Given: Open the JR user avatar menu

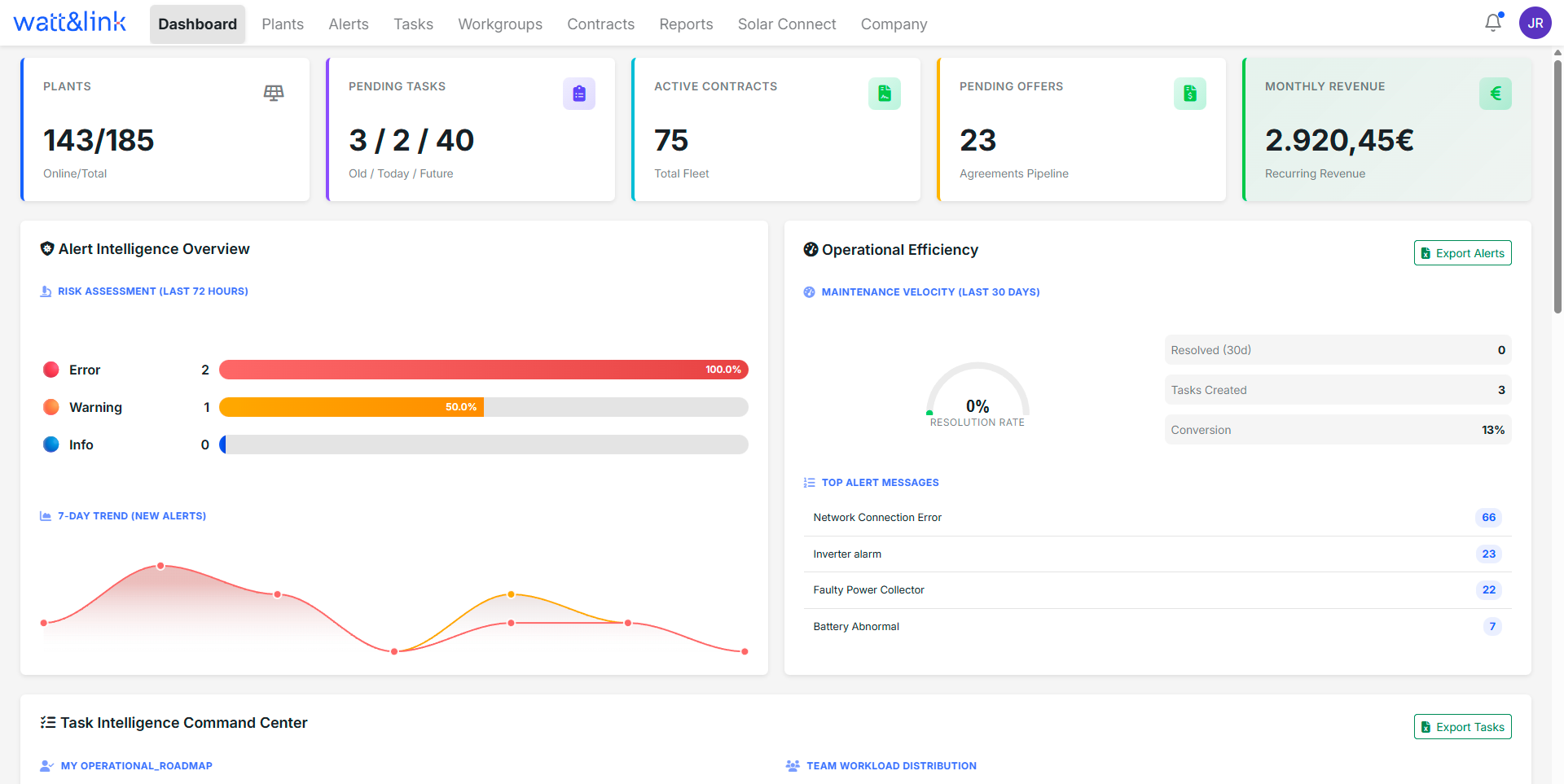Looking at the screenshot, I should pos(1535,23).
